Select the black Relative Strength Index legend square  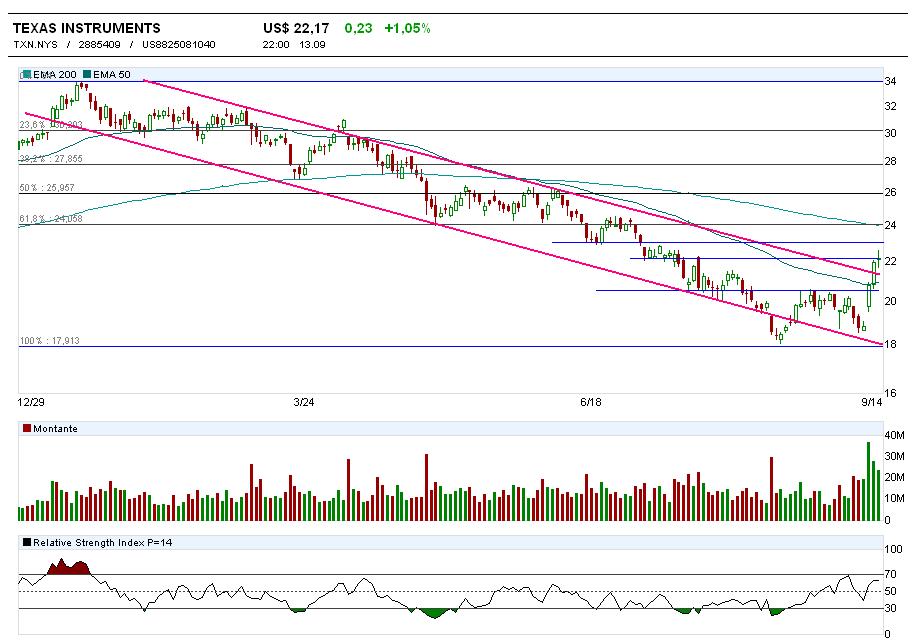click(x=26, y=542)
